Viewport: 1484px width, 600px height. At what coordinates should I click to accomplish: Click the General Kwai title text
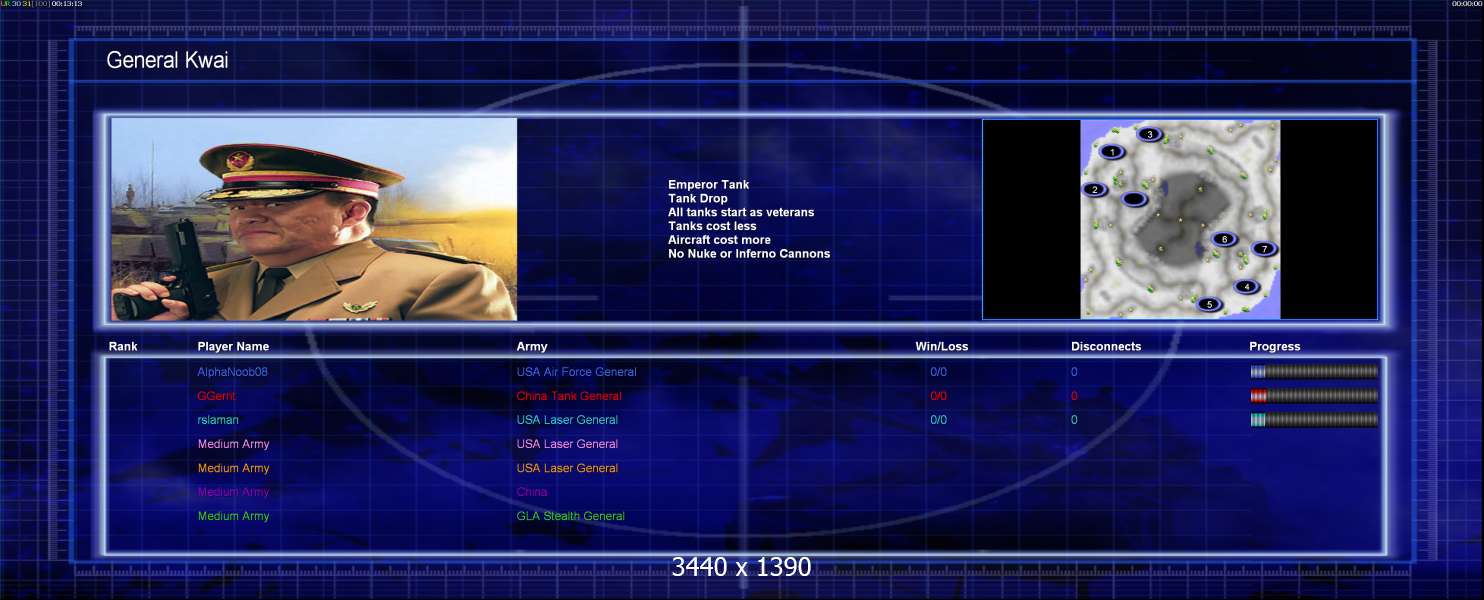pyautogui.click(x=167, y=60)
